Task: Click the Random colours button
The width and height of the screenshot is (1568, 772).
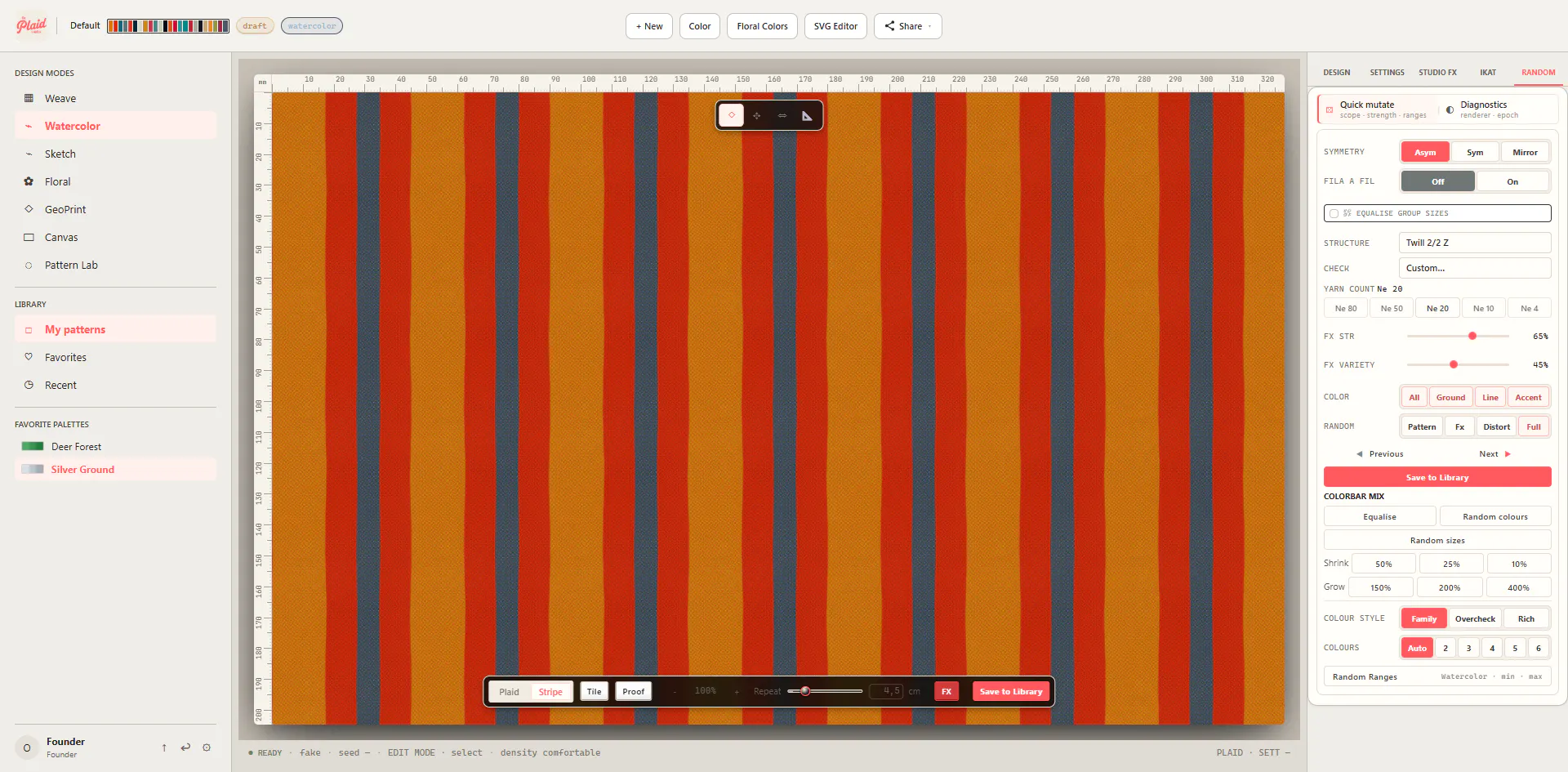Action: [x=1494, y=516]
